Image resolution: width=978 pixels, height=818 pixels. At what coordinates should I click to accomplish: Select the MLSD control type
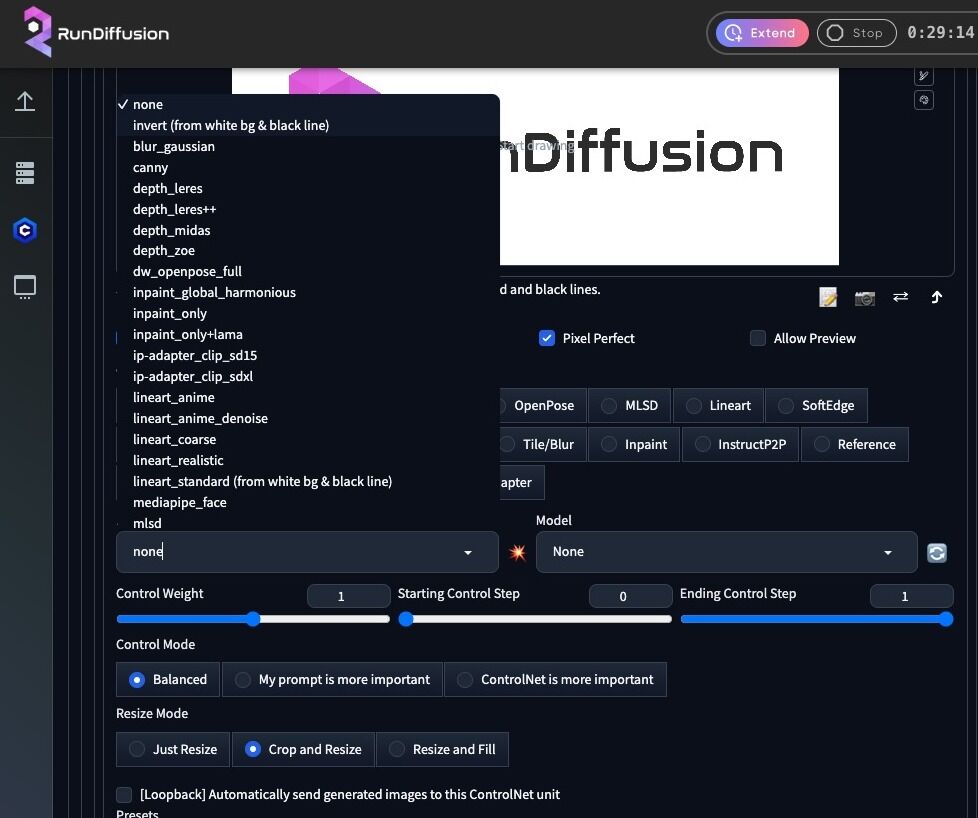point(629,406)
